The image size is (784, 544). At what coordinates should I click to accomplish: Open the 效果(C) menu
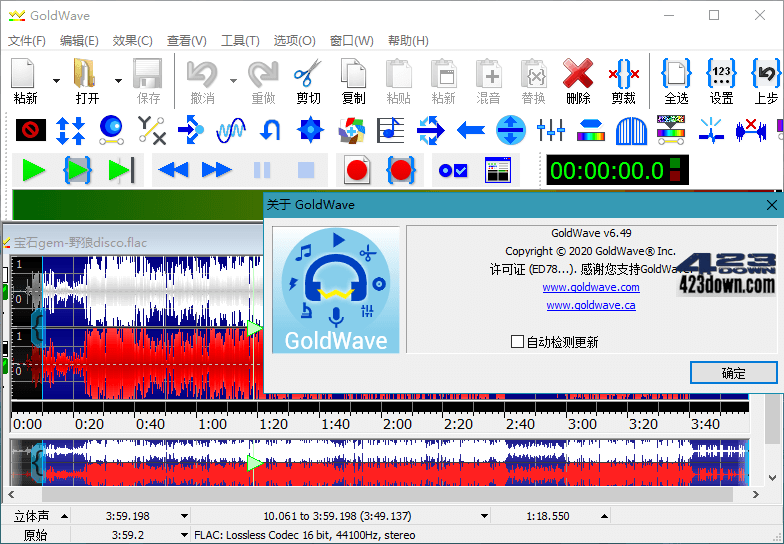[132, 40]
